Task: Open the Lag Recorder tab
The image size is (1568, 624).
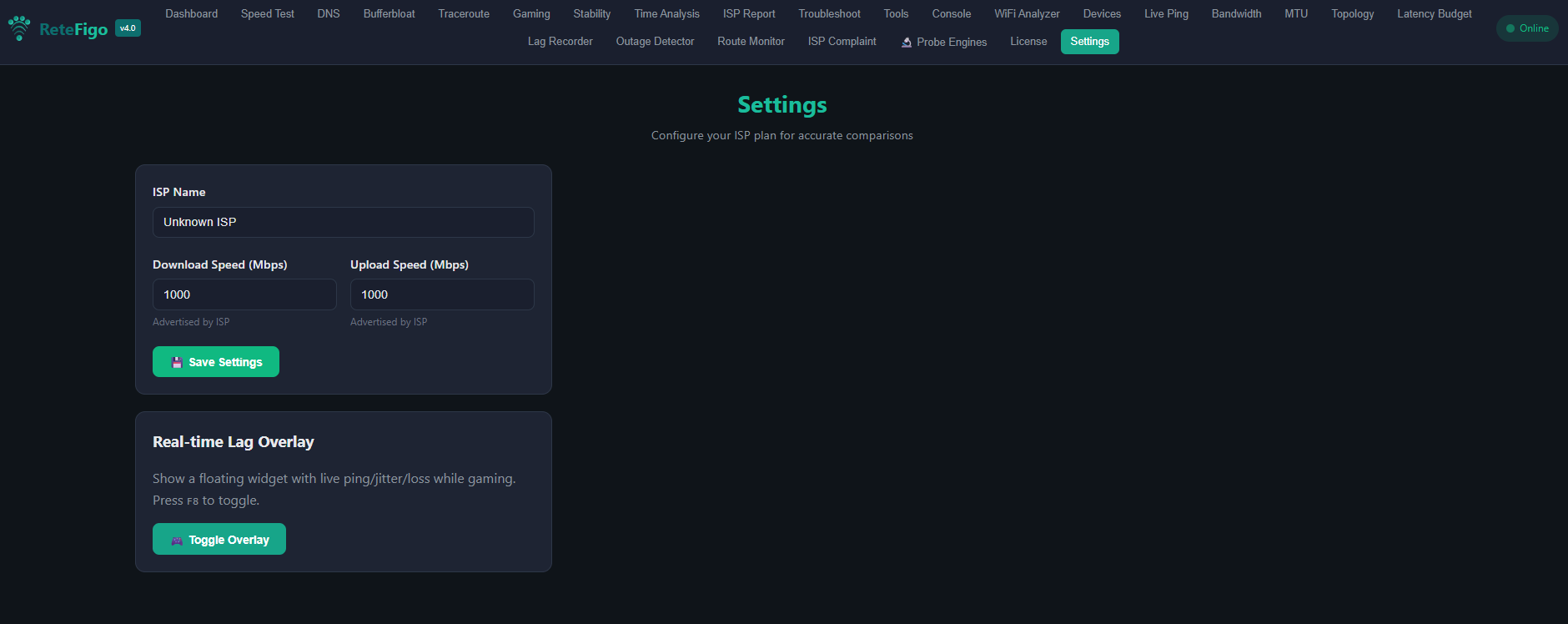Action: point(560,42)
